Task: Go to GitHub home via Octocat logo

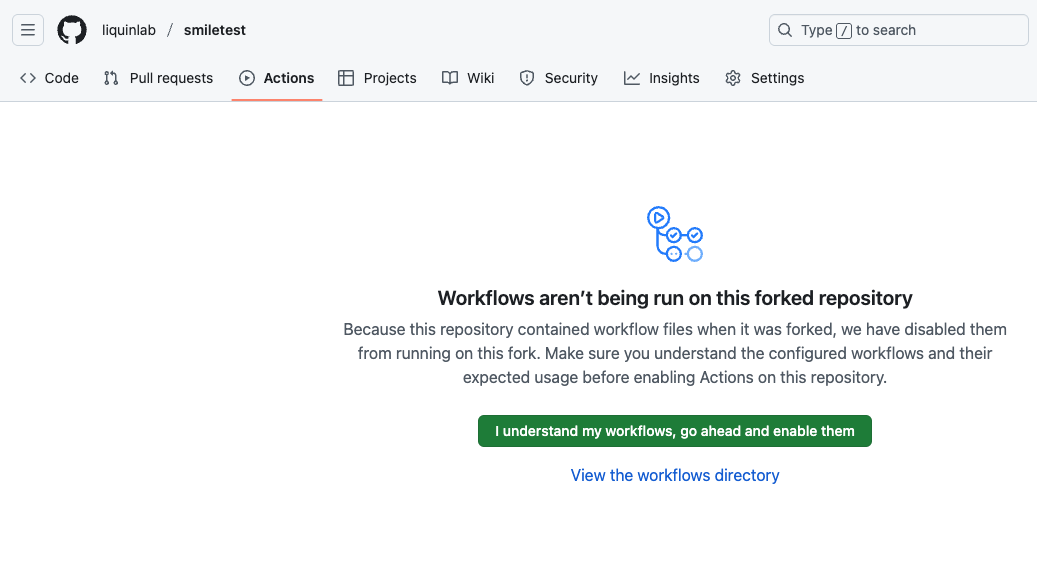Action: [72, 30]
